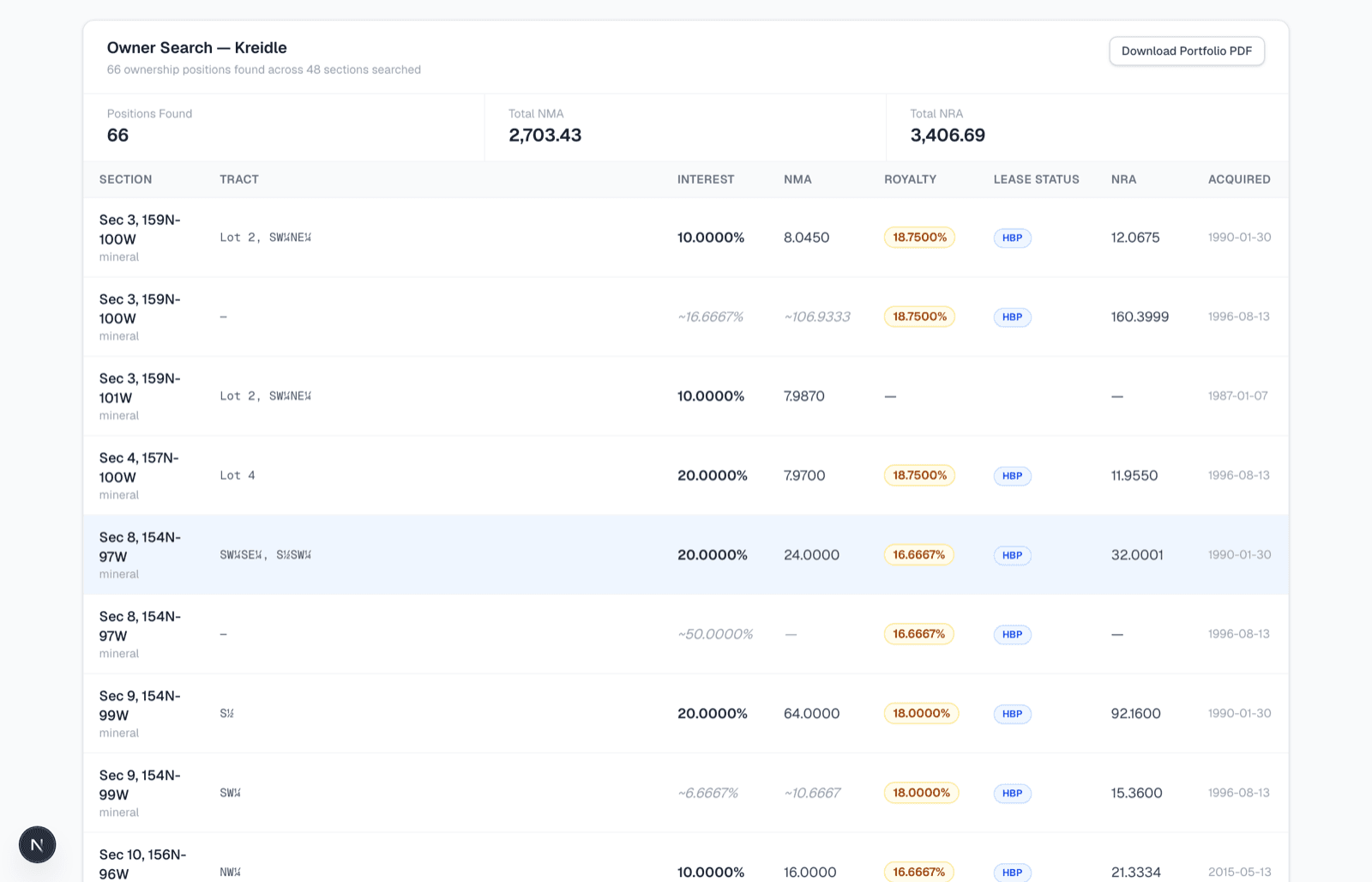
Task: Click the ACQUIRED column header
Action: point(1239,179)
